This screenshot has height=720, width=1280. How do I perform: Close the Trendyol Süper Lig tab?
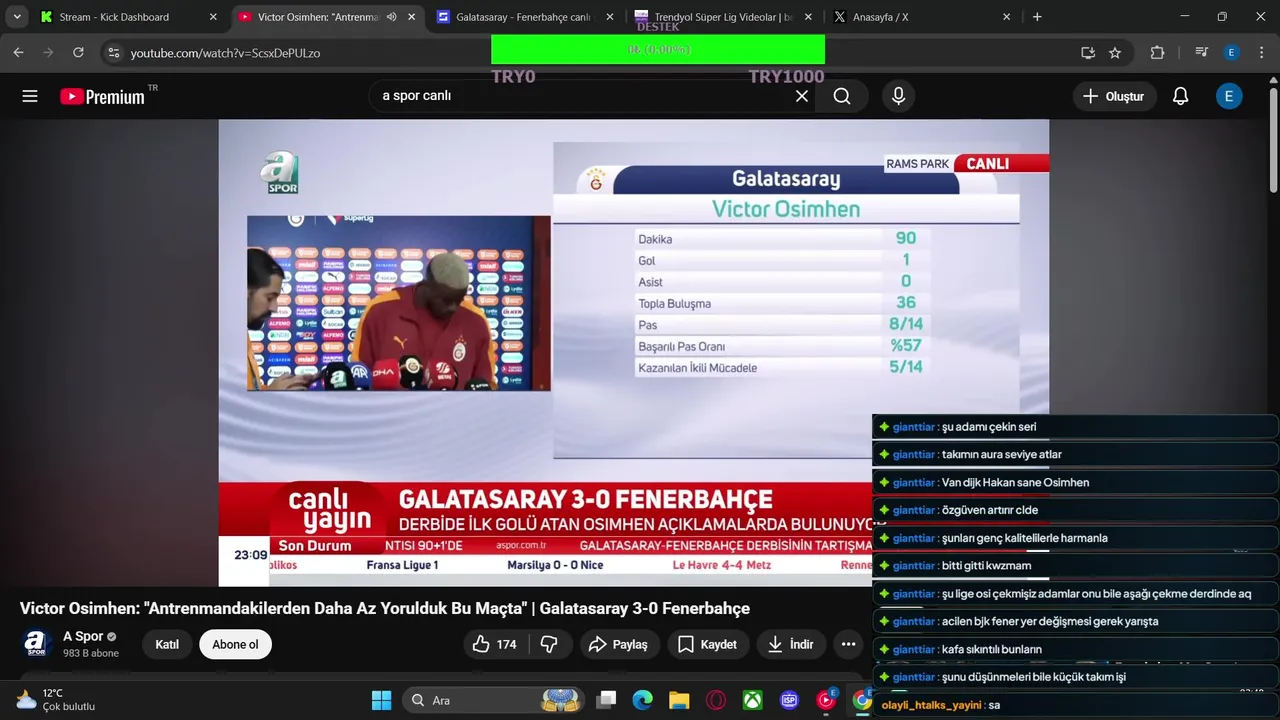pos(808,17)
